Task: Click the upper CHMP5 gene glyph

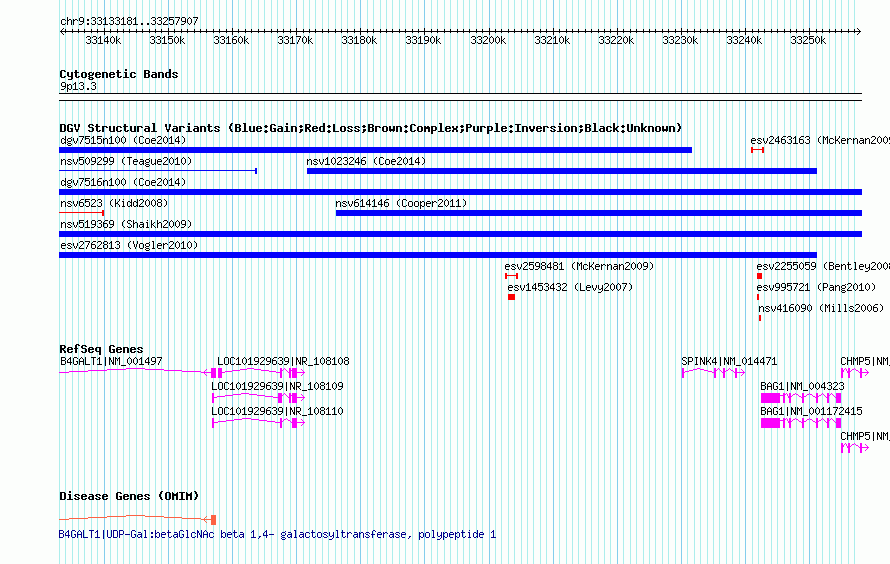Action: (855, 372)
